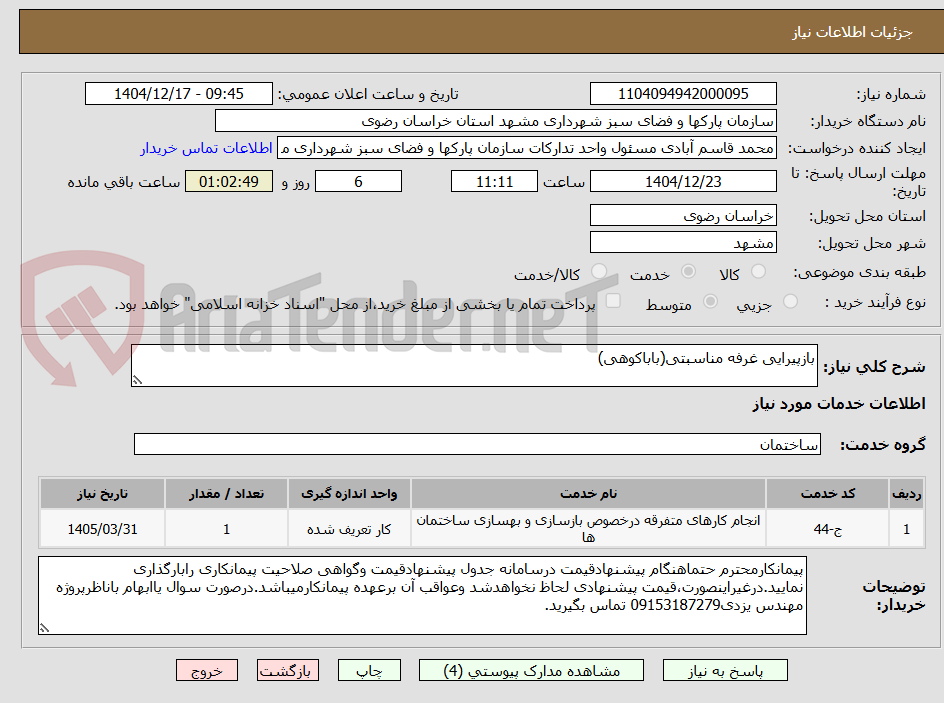Click the نام خدمت column header
The width and height of the screenshot is (944, 703).
click(x=588, y=494)
